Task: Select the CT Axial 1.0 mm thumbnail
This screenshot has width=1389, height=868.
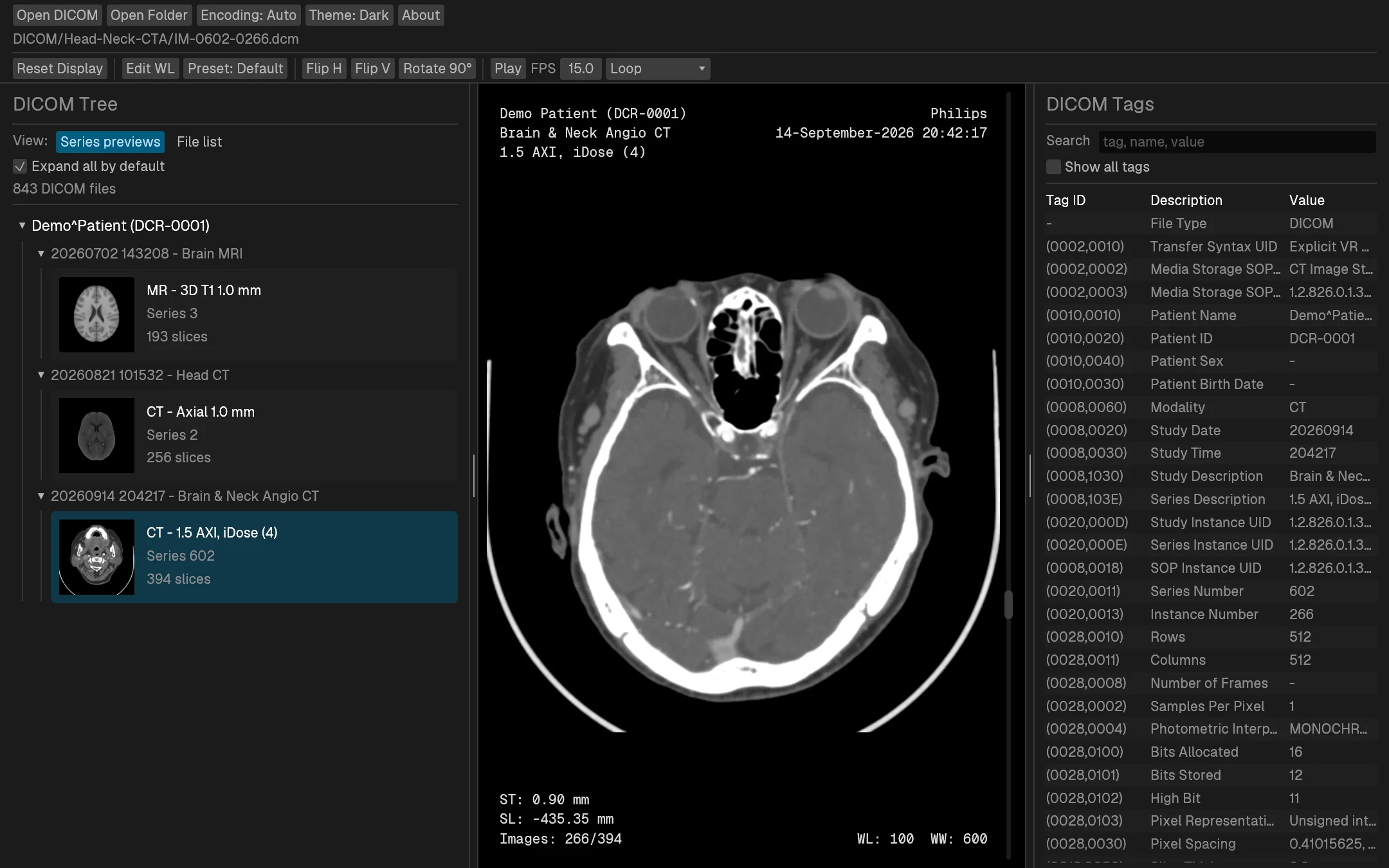Action: (96, 435)
